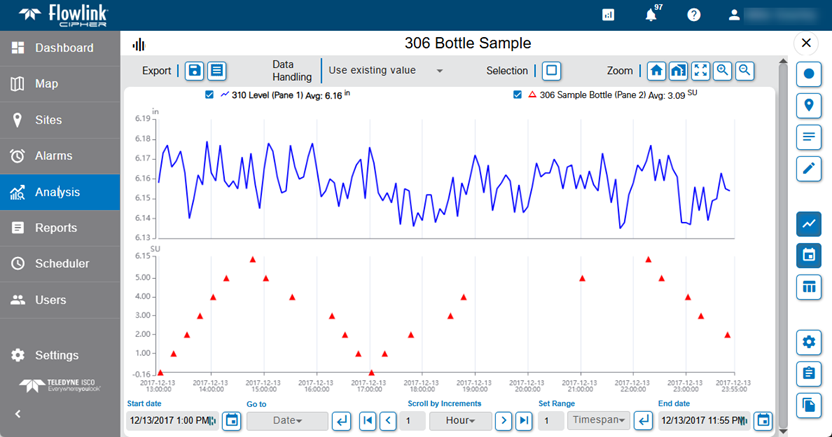Click the save export icon
This screenshot has width=832, height=437.
click(194, 71)
